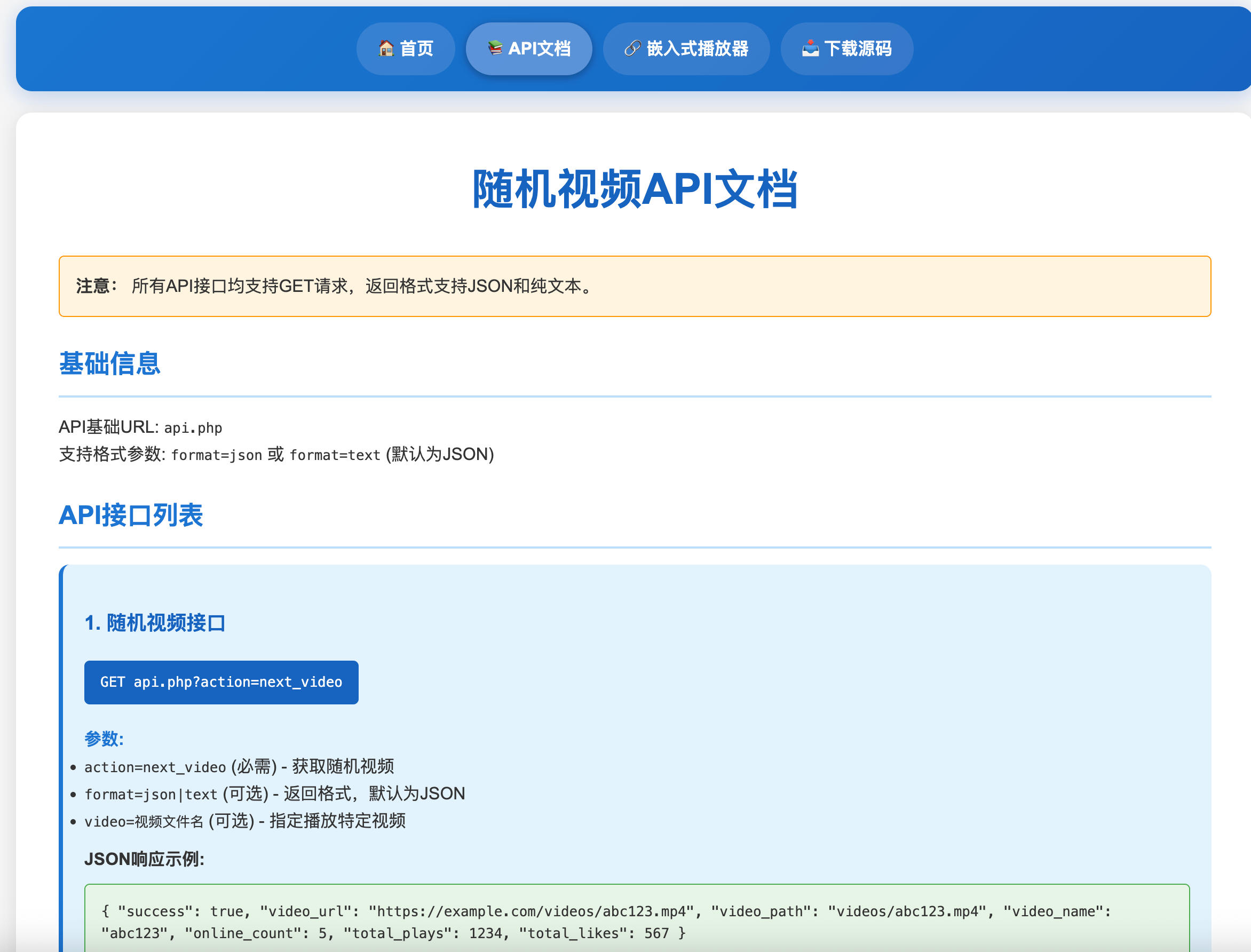Click the house icon beside 首页

pyautogui.click(x=386, y=49)
